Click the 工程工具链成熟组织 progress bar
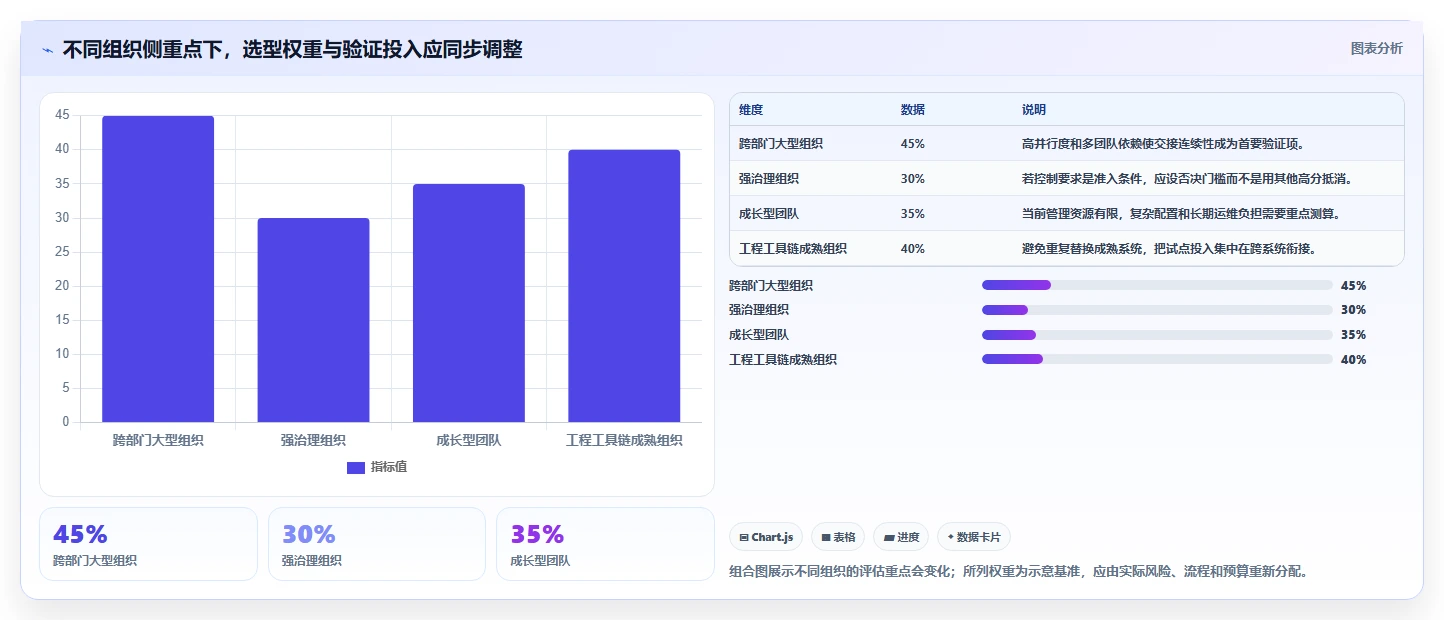The image size is (1444, 620). 1157,359
